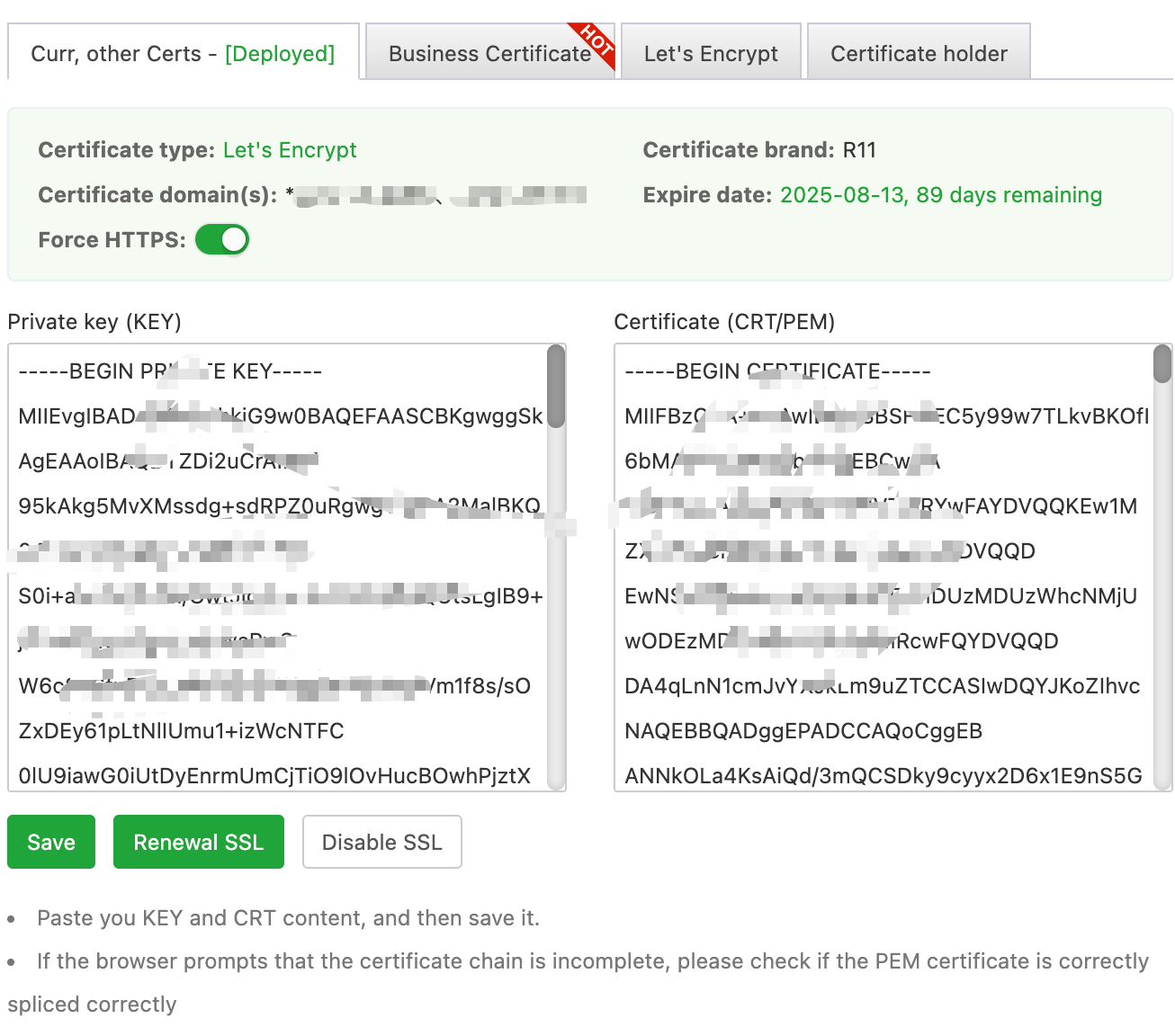Click the green Let's Encrypt certificate type text
This screenshot has width=1175, height=1036.
(x=290, y=150)
